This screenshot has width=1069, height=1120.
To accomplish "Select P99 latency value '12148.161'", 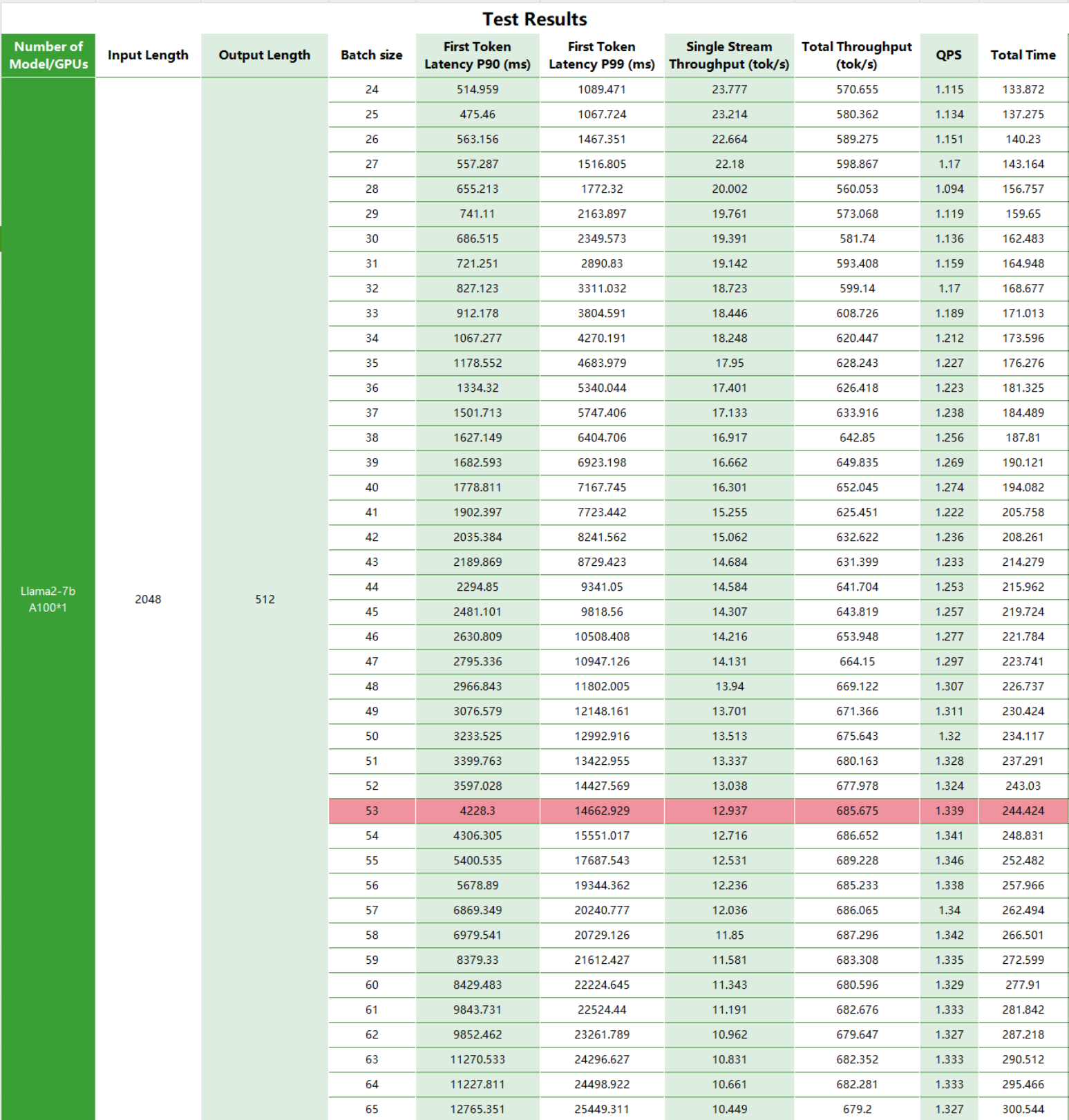I will [602, 711].
